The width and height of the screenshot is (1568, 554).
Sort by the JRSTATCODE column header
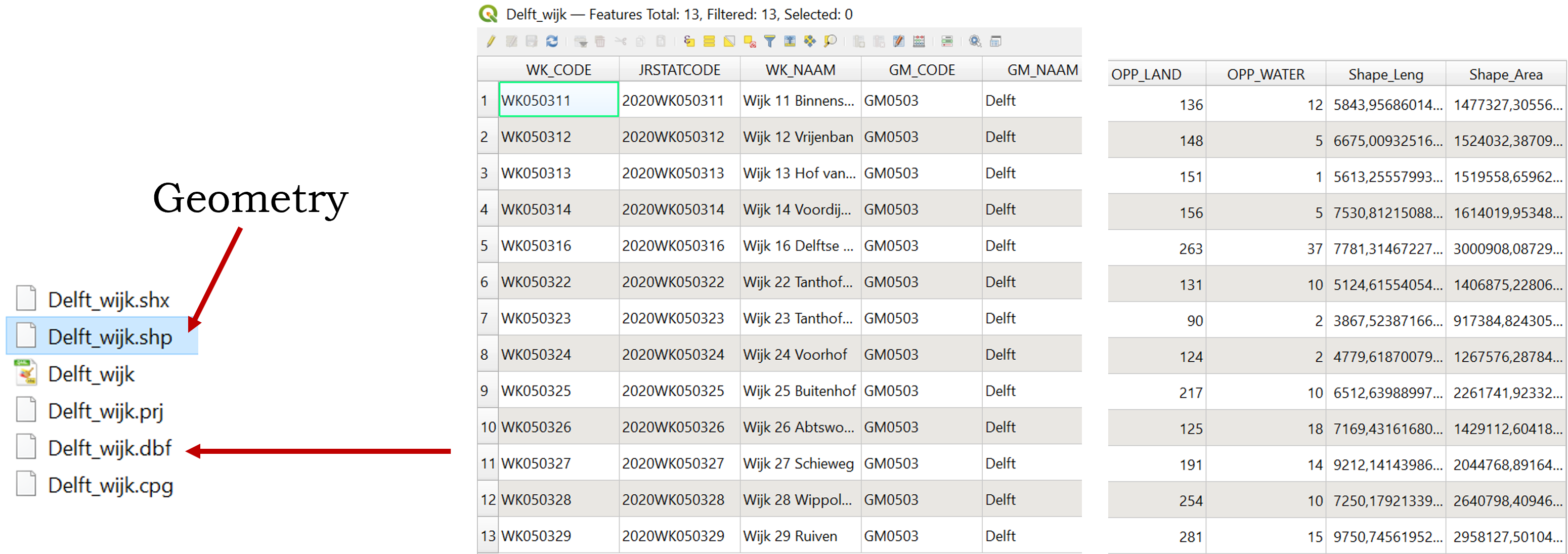pos(679,69)
